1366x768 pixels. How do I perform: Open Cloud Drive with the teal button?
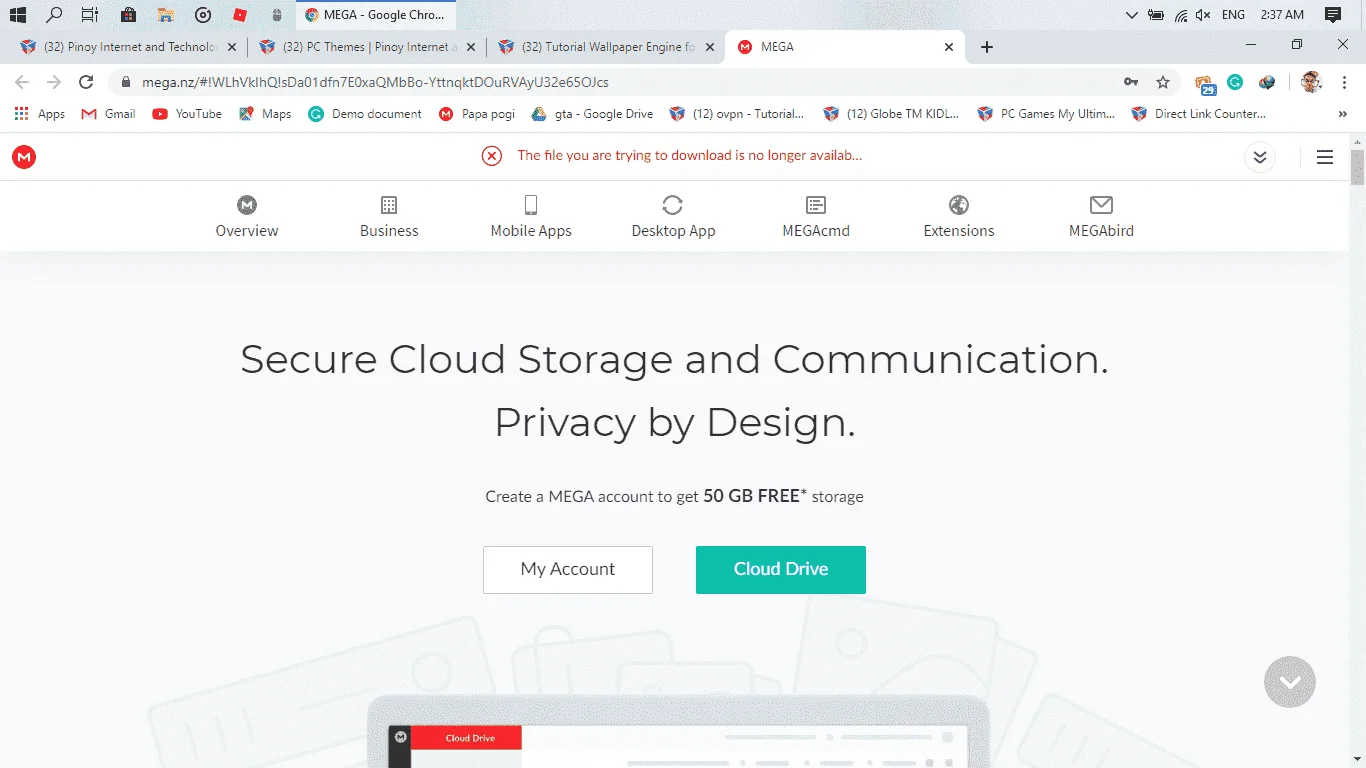[x=781, y=570]
